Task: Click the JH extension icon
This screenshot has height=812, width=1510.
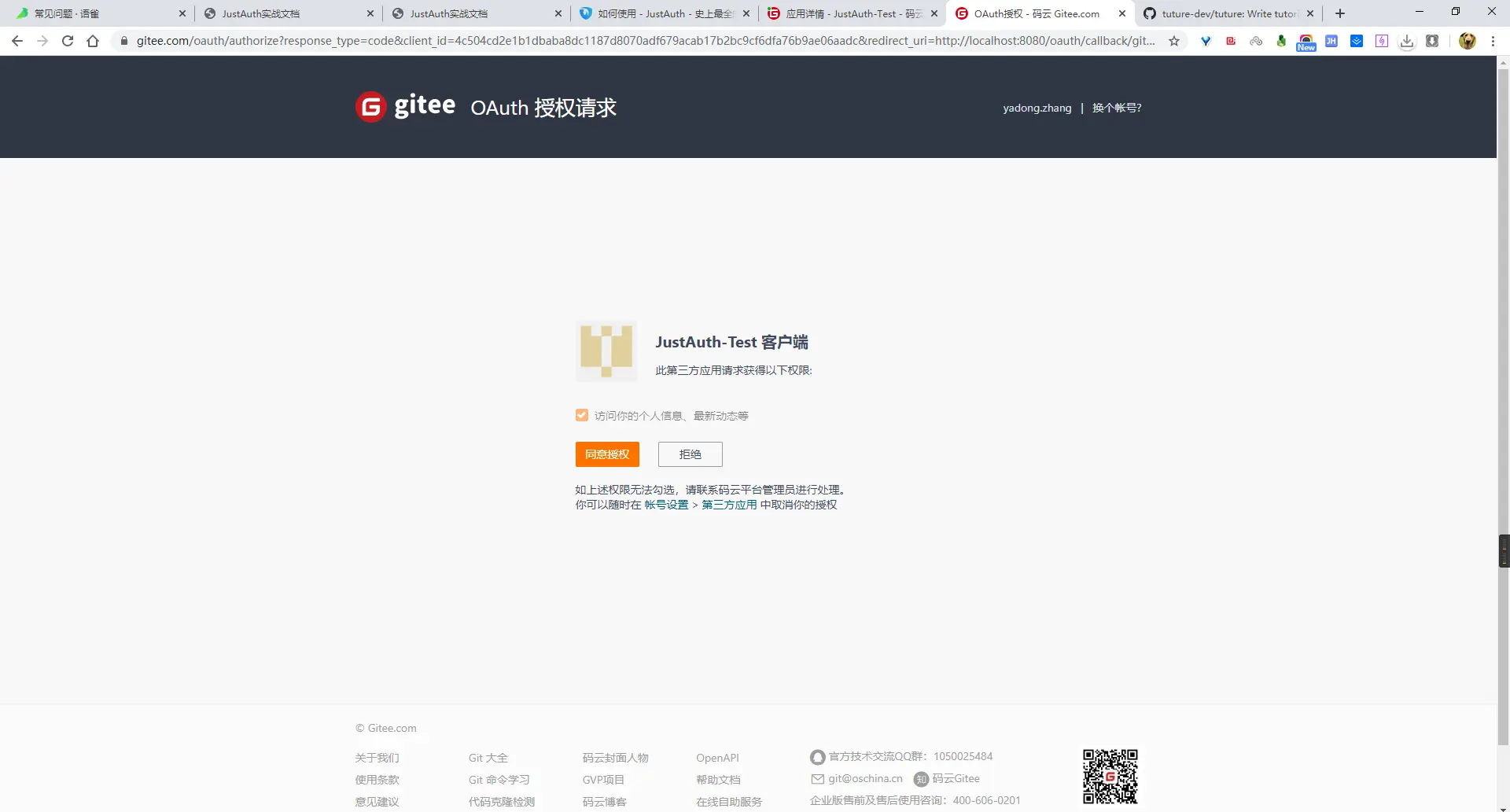Action: 1331,41
